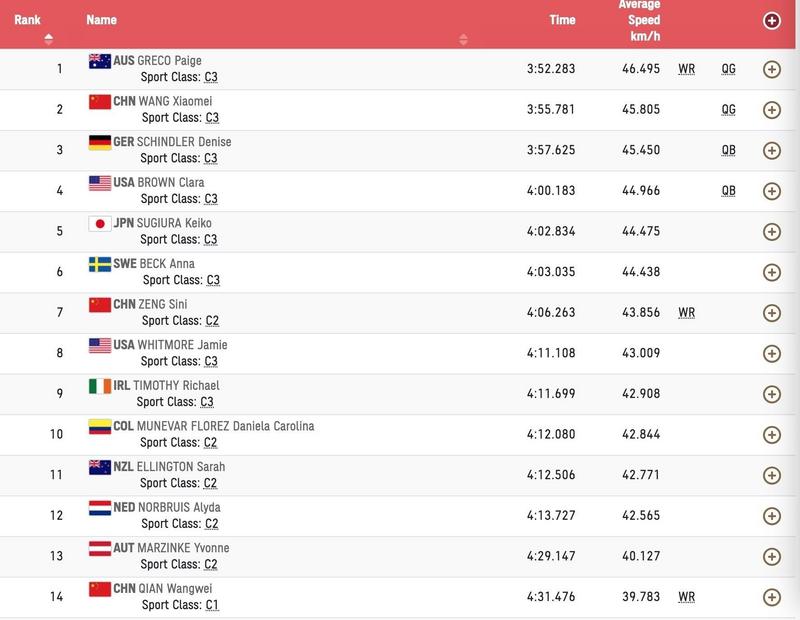Click the QB qualification label for BROWN Clara
The image size is (800, 620).
728,191
